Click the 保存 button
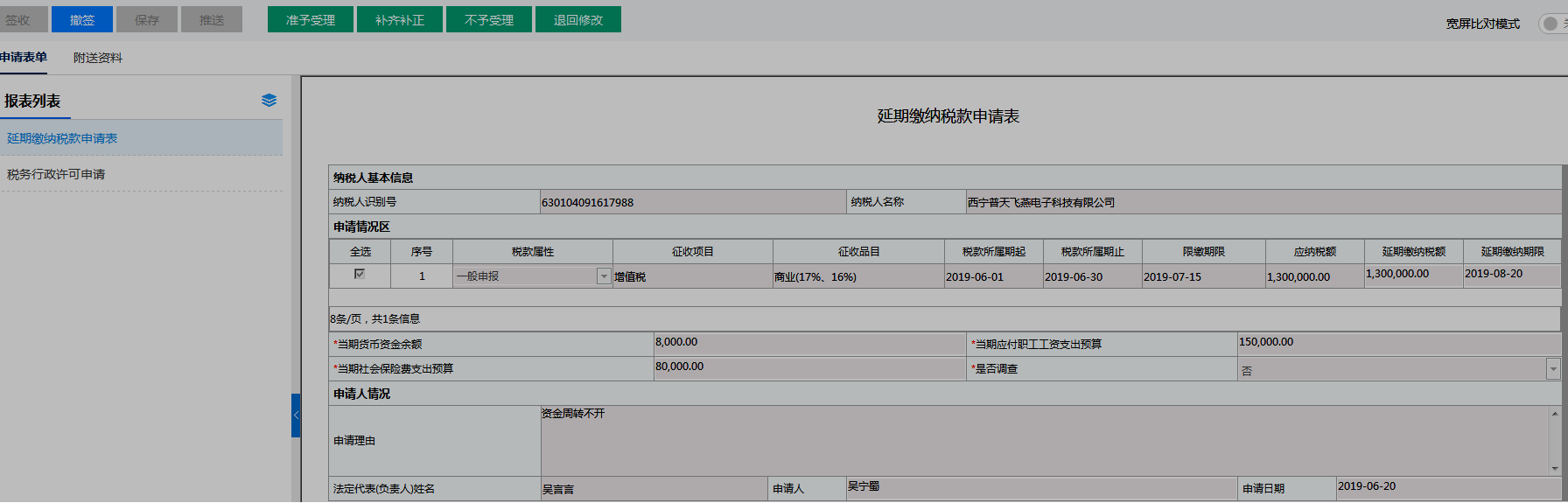Image resolution: width=1568 pixels, height=503 pixels. (x=147, y=19)
